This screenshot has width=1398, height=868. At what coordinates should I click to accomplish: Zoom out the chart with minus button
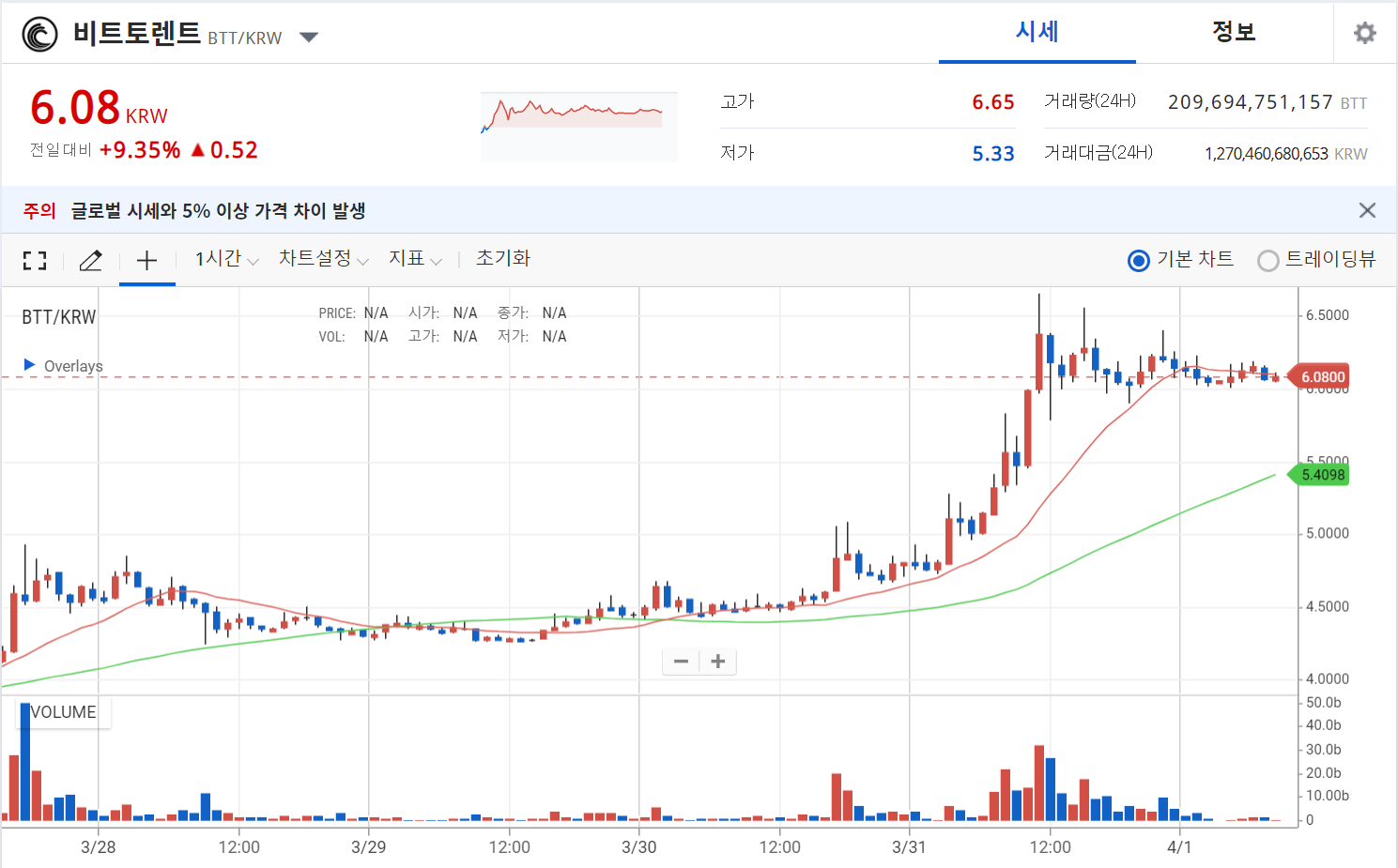[x=682, y=662]
